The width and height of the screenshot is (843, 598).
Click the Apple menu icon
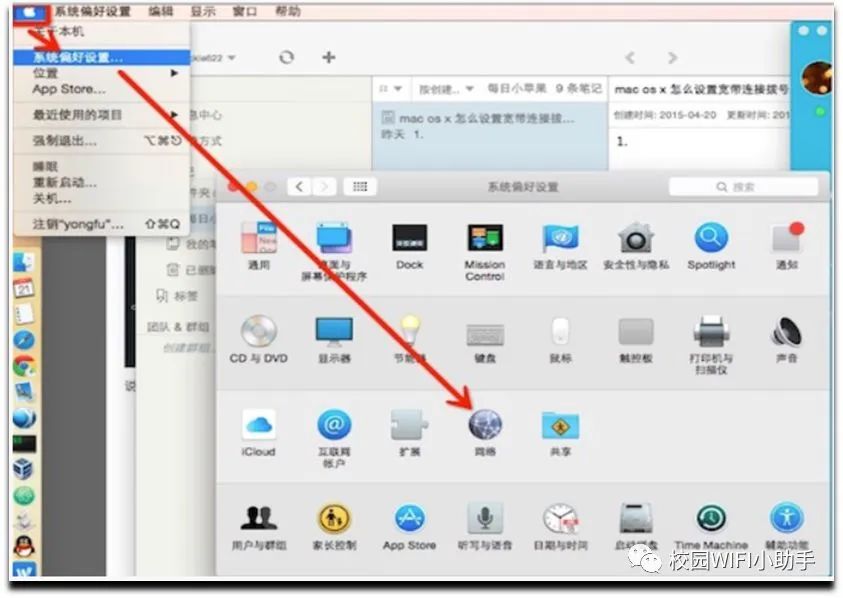(30, 12)
